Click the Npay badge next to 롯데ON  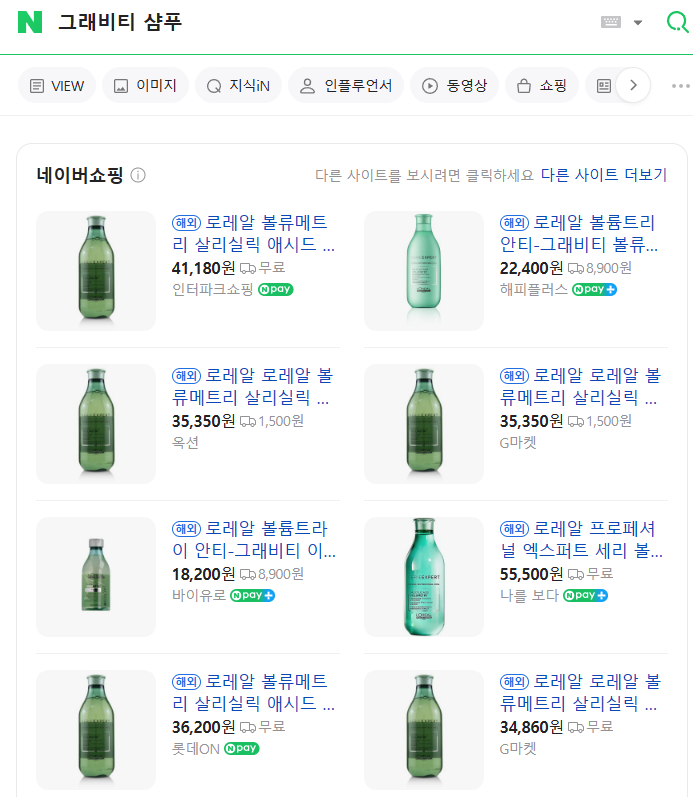point(241,748)
